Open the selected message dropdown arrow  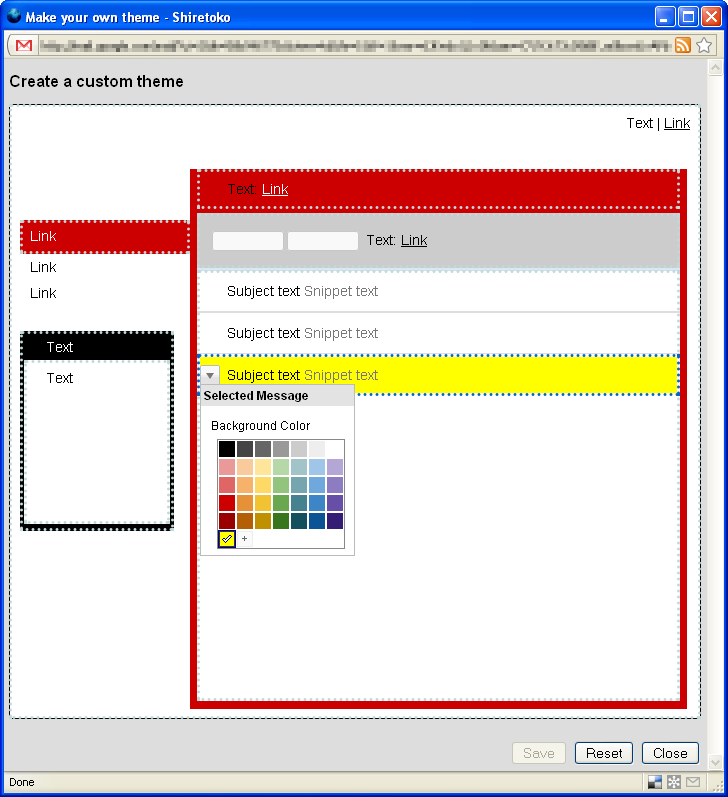coord(209,376)
